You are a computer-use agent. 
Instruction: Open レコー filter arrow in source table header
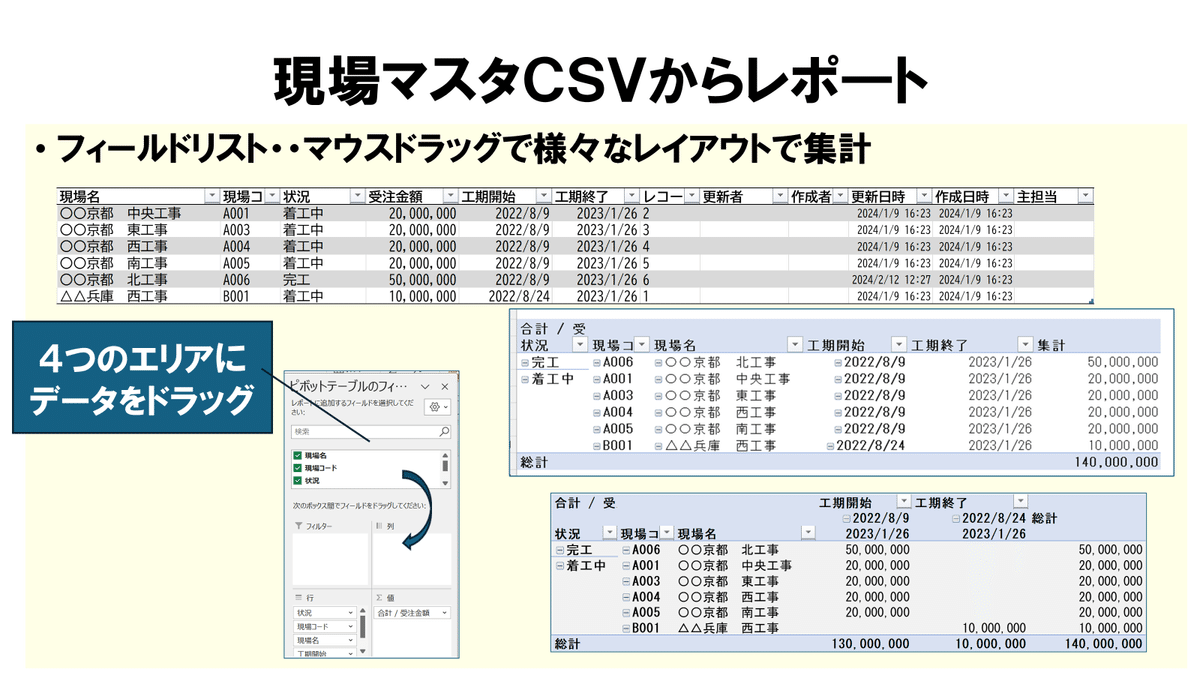(693, 196)
